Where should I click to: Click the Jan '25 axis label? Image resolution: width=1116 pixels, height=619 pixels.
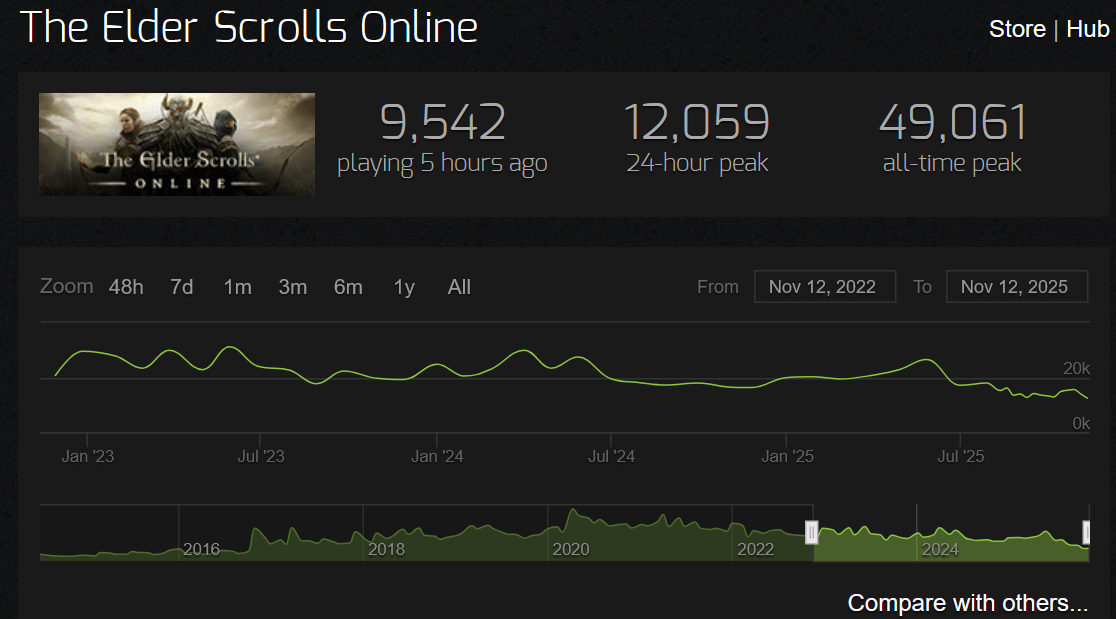[787, 456]
